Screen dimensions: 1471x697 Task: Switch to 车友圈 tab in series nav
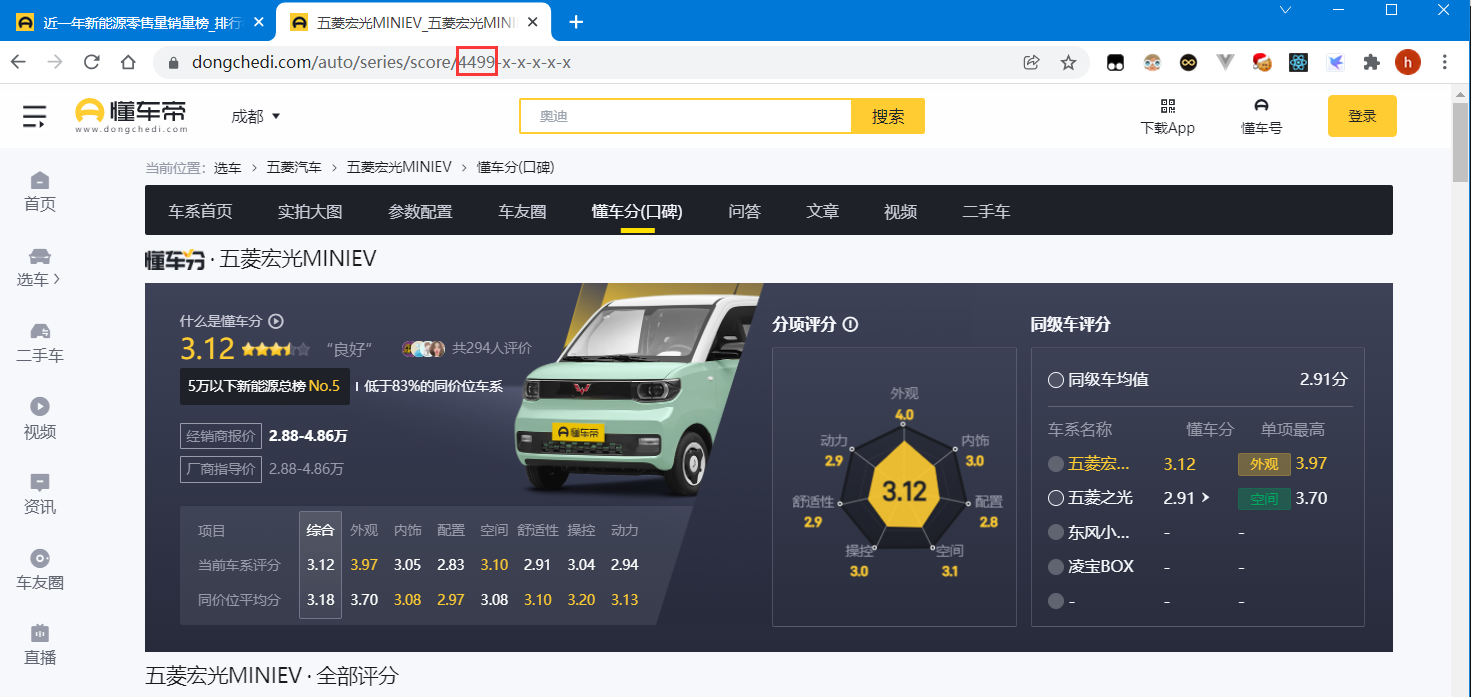click(x=522, y=211)
